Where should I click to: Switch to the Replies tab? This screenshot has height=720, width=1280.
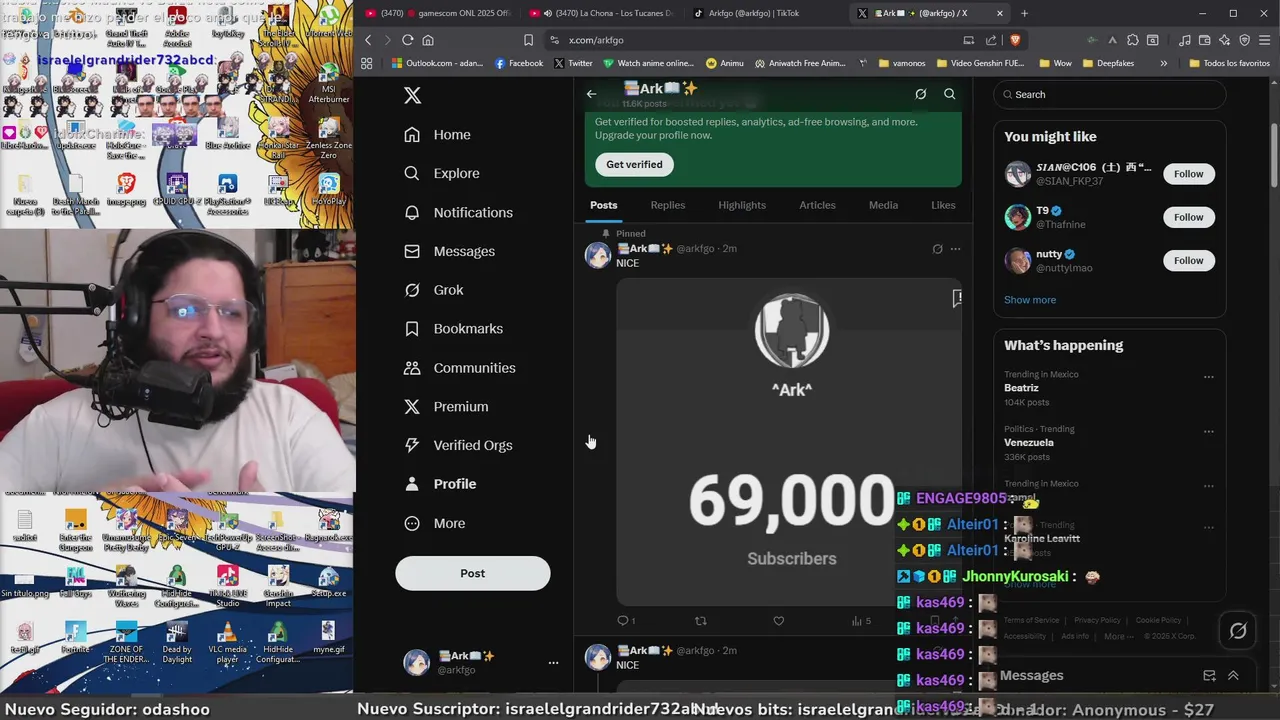click(667, 205)
